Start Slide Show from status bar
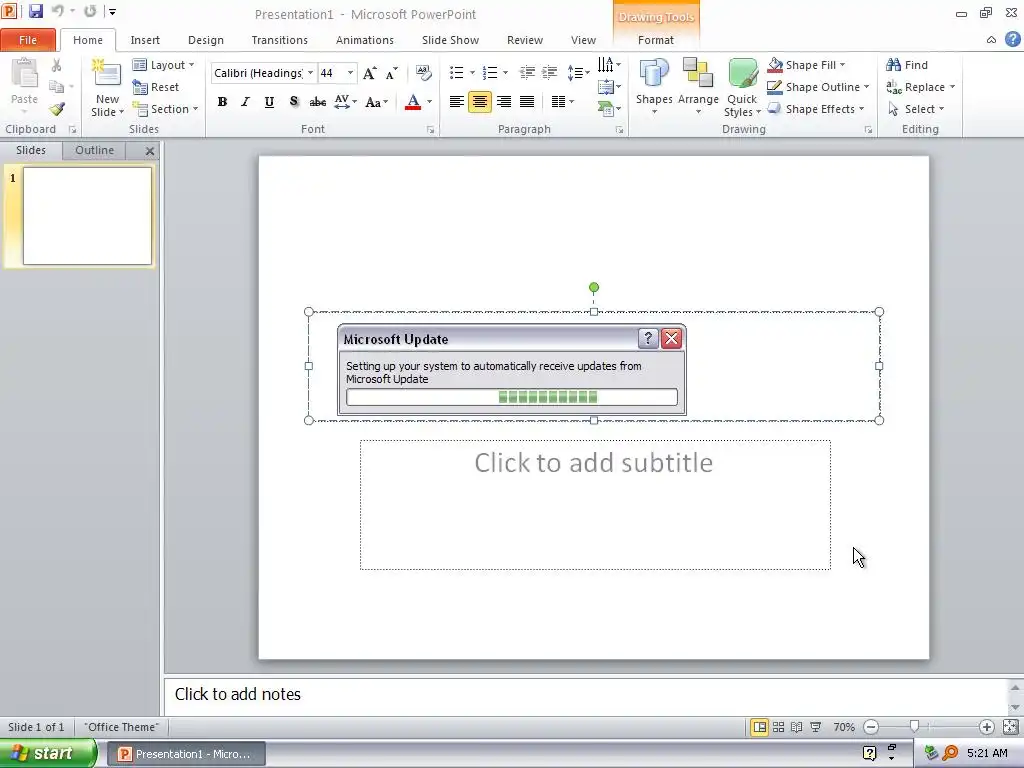 [x=815, y=727]
